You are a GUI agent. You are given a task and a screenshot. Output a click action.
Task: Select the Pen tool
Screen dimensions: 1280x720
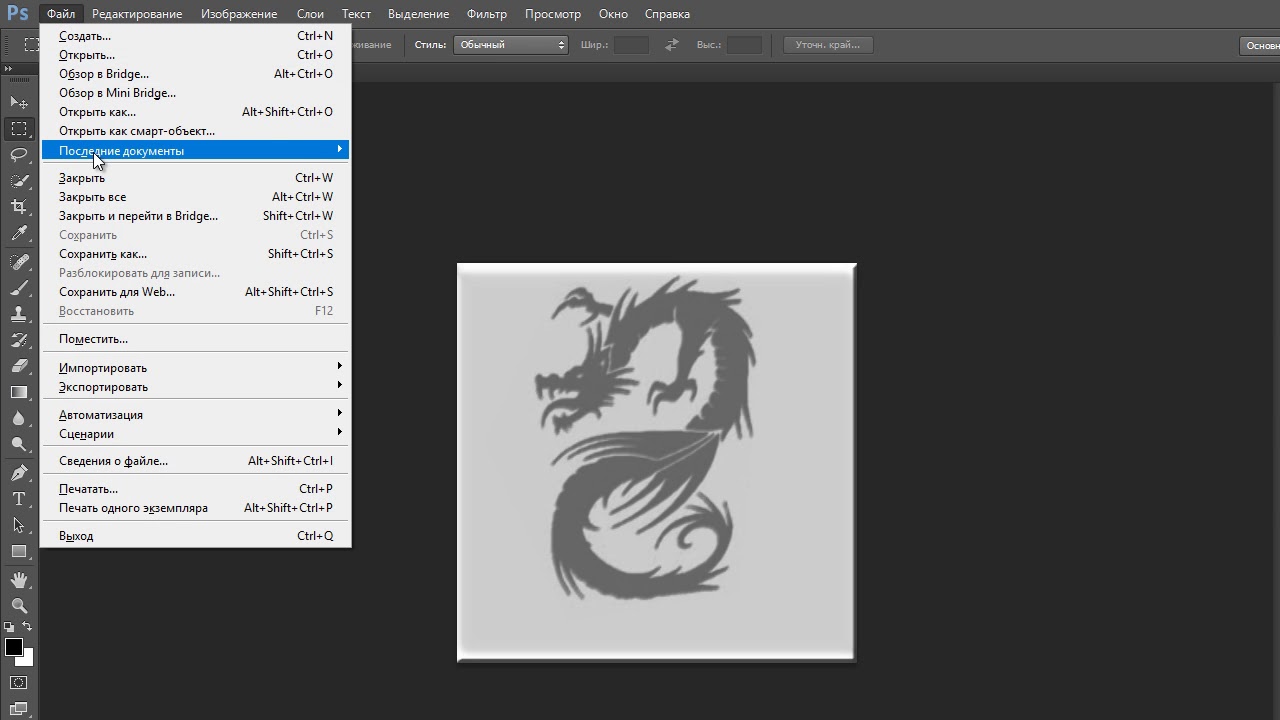[x=19, y=473]
